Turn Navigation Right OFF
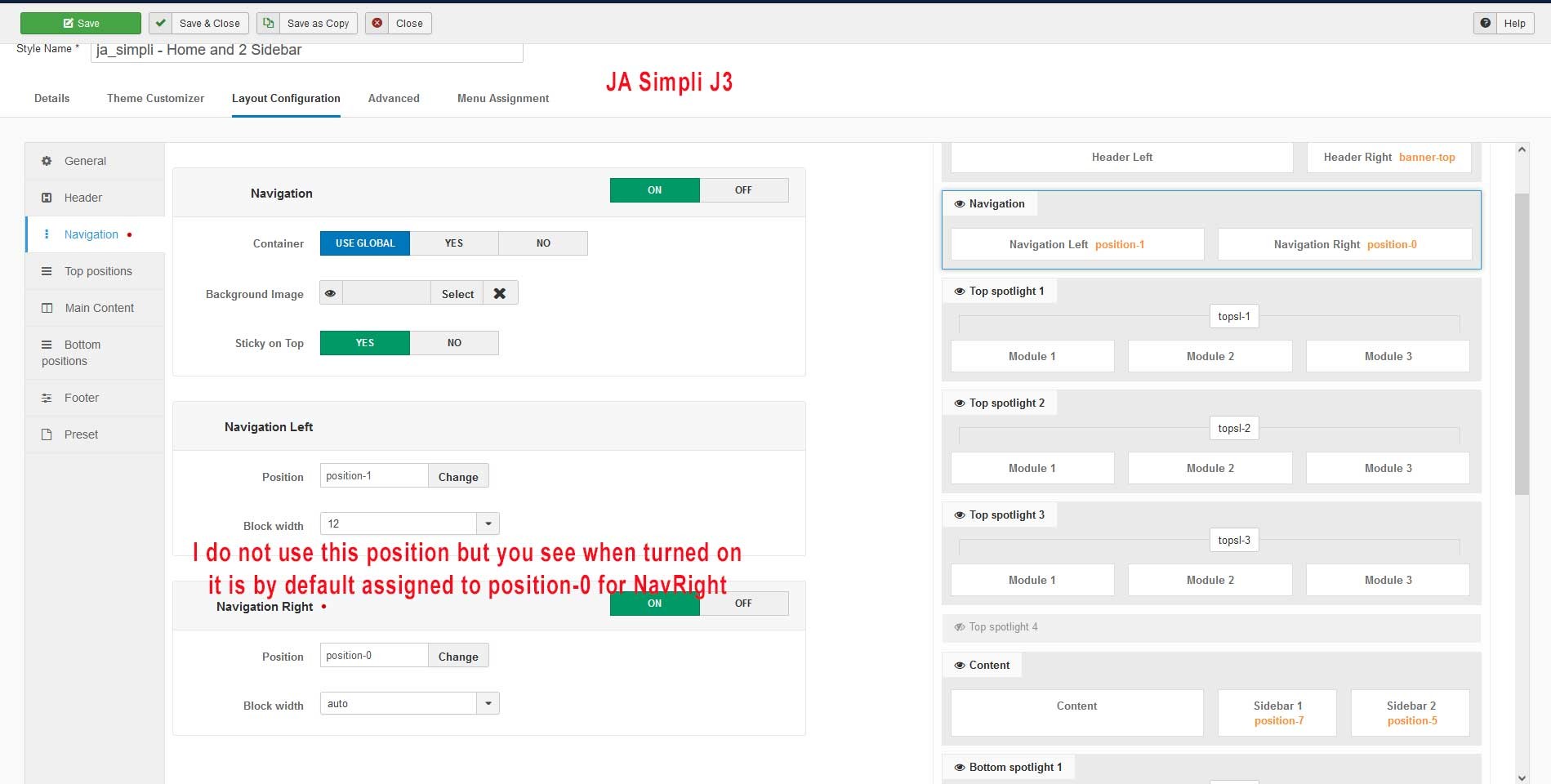This screenshot has height=784, width=1551. (x=743, y=604)
